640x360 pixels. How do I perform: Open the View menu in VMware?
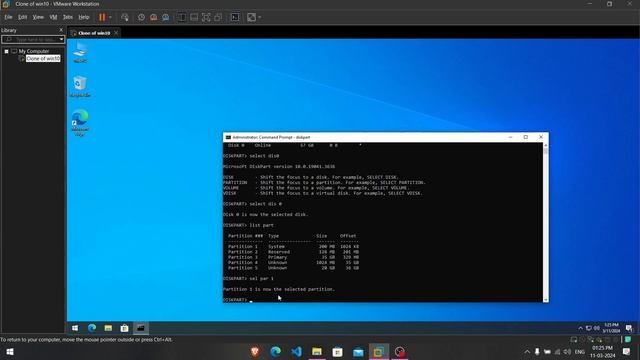(x=38, y=17)
